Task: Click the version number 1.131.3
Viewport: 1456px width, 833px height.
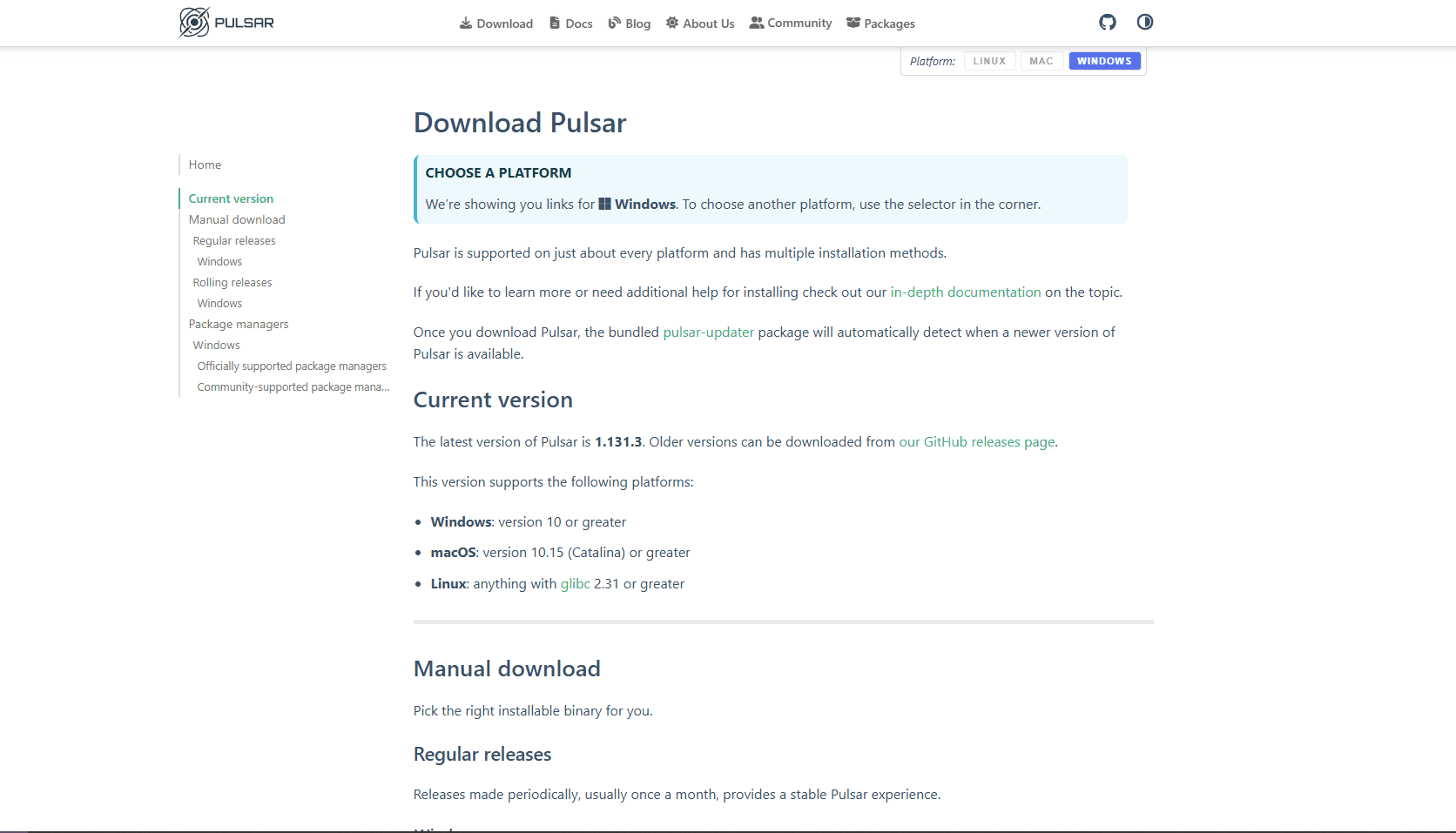Action: 618,441
